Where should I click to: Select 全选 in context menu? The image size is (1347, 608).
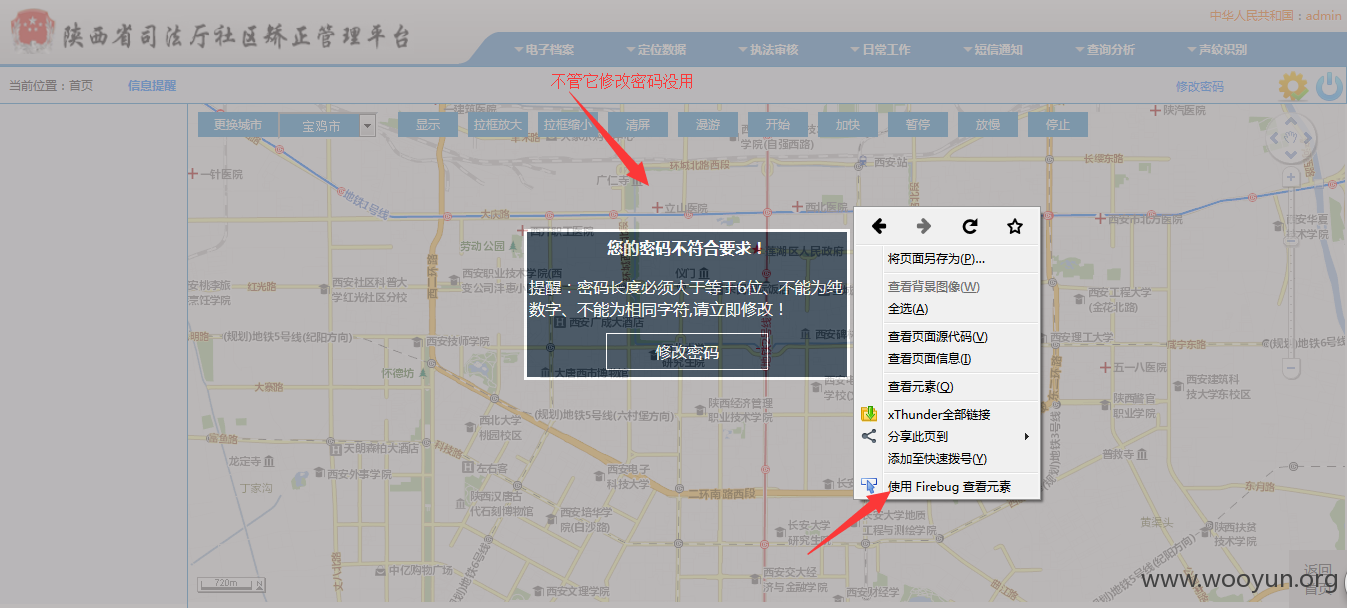[947, 309]
